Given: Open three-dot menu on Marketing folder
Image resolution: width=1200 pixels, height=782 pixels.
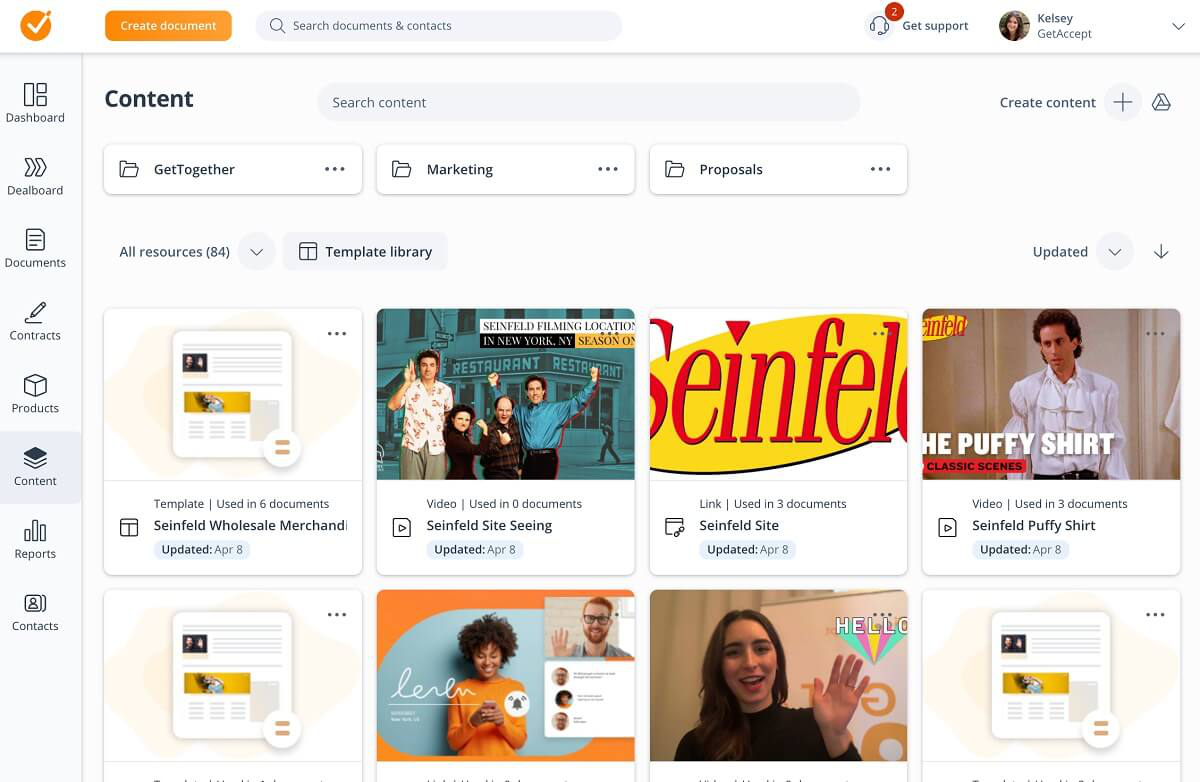Looking at the screenshot, I should pos(608,169).
